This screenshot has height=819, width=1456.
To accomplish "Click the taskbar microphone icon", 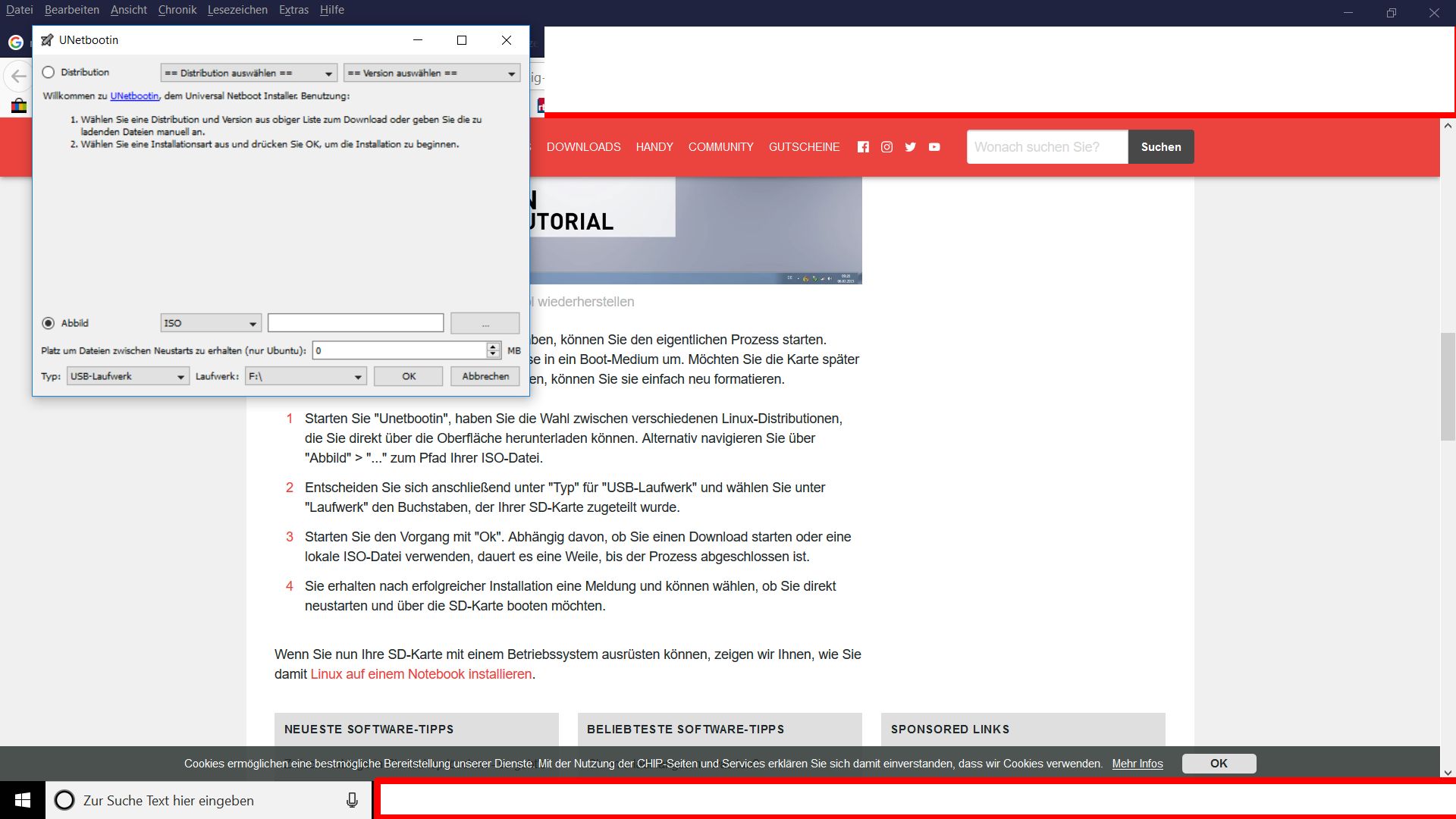I will tap(352, 800).
